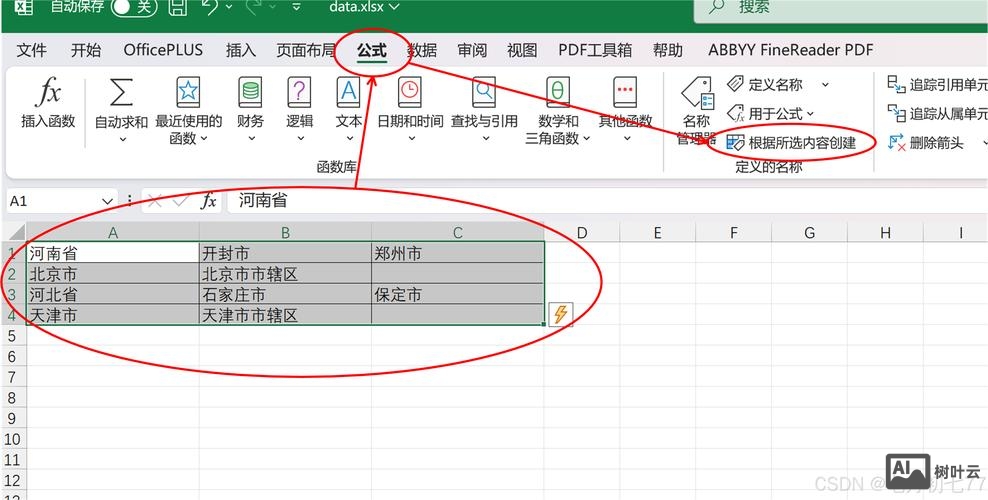This screenshot has height=500, width=988.
Task: Open Lookup and Reference functions icon
Action: pyautogui.click(x=484, y=93)
